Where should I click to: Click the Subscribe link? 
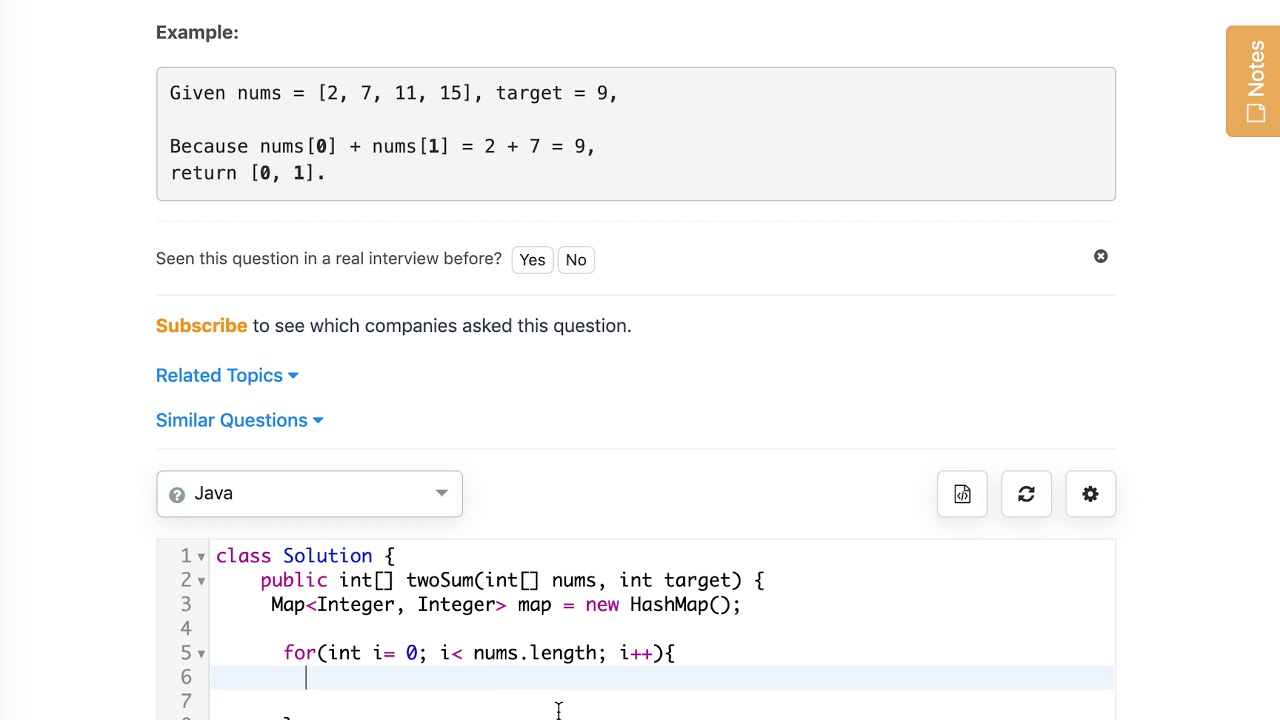tap(201, 326)
